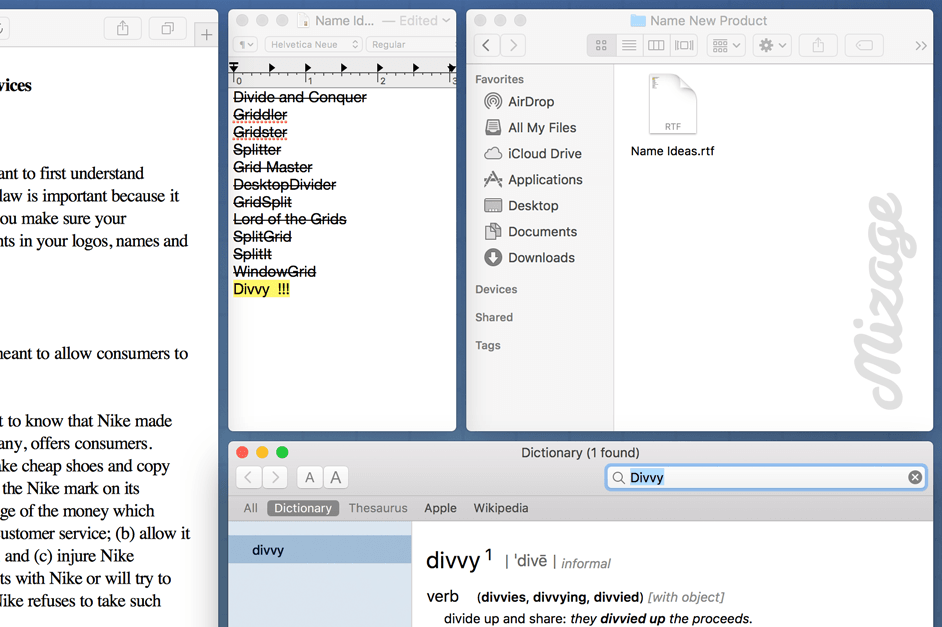Screen dimensions: 942x627
Task: Open Documents in Finder sidebar
Action: click(530, 231)
